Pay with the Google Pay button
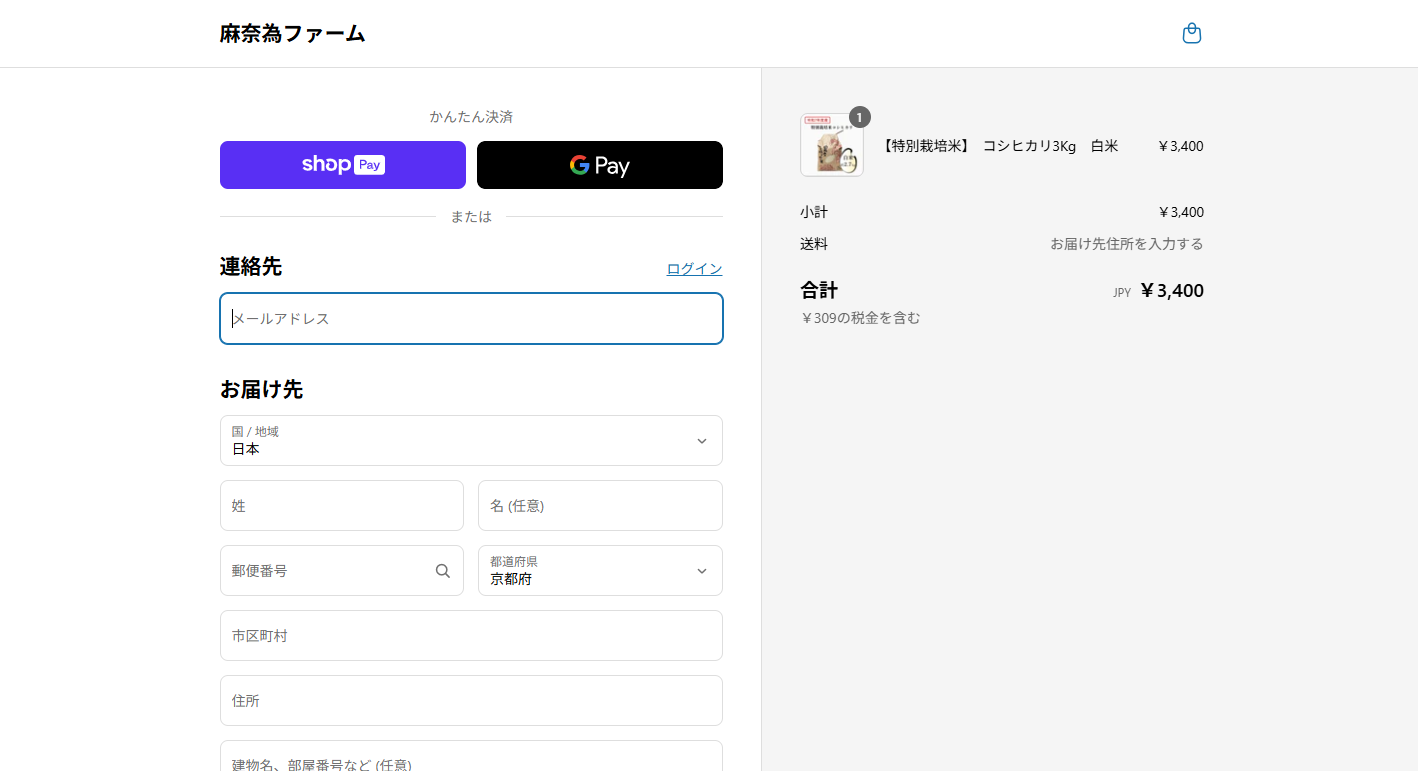This screenshot has height=771, width=1418. point(599,165)
